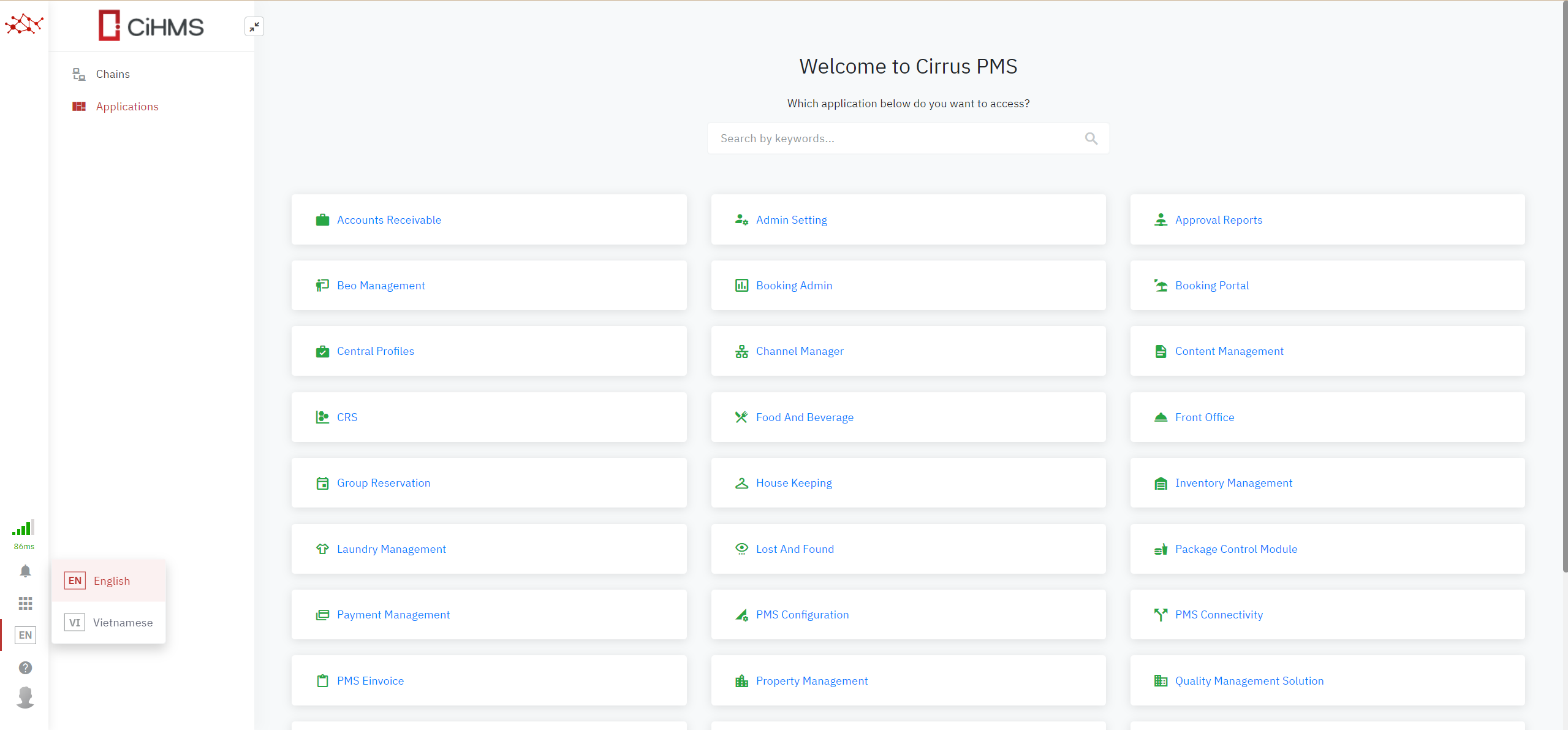Select Applications in the sidebar

coord(127,107)
